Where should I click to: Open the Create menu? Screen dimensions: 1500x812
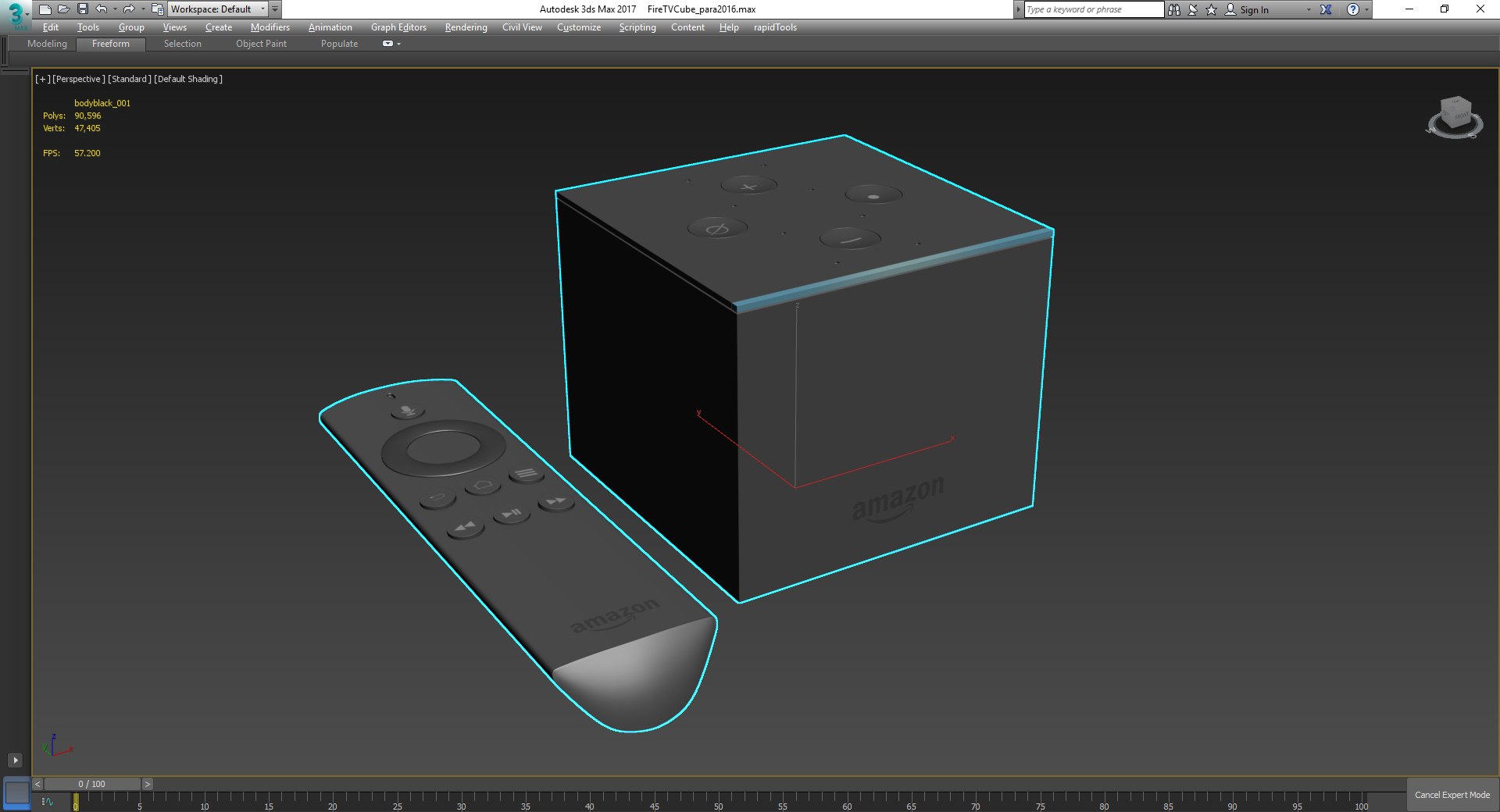219,27
